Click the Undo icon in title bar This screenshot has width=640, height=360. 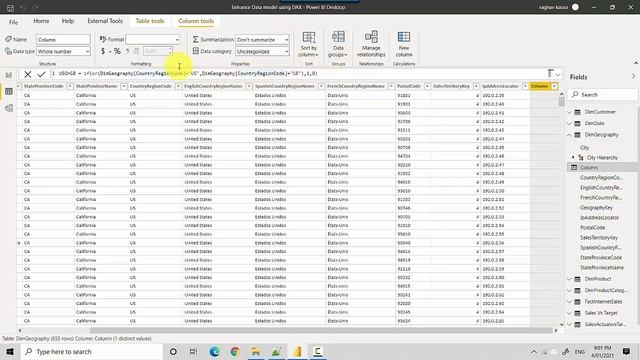[23, 7]
